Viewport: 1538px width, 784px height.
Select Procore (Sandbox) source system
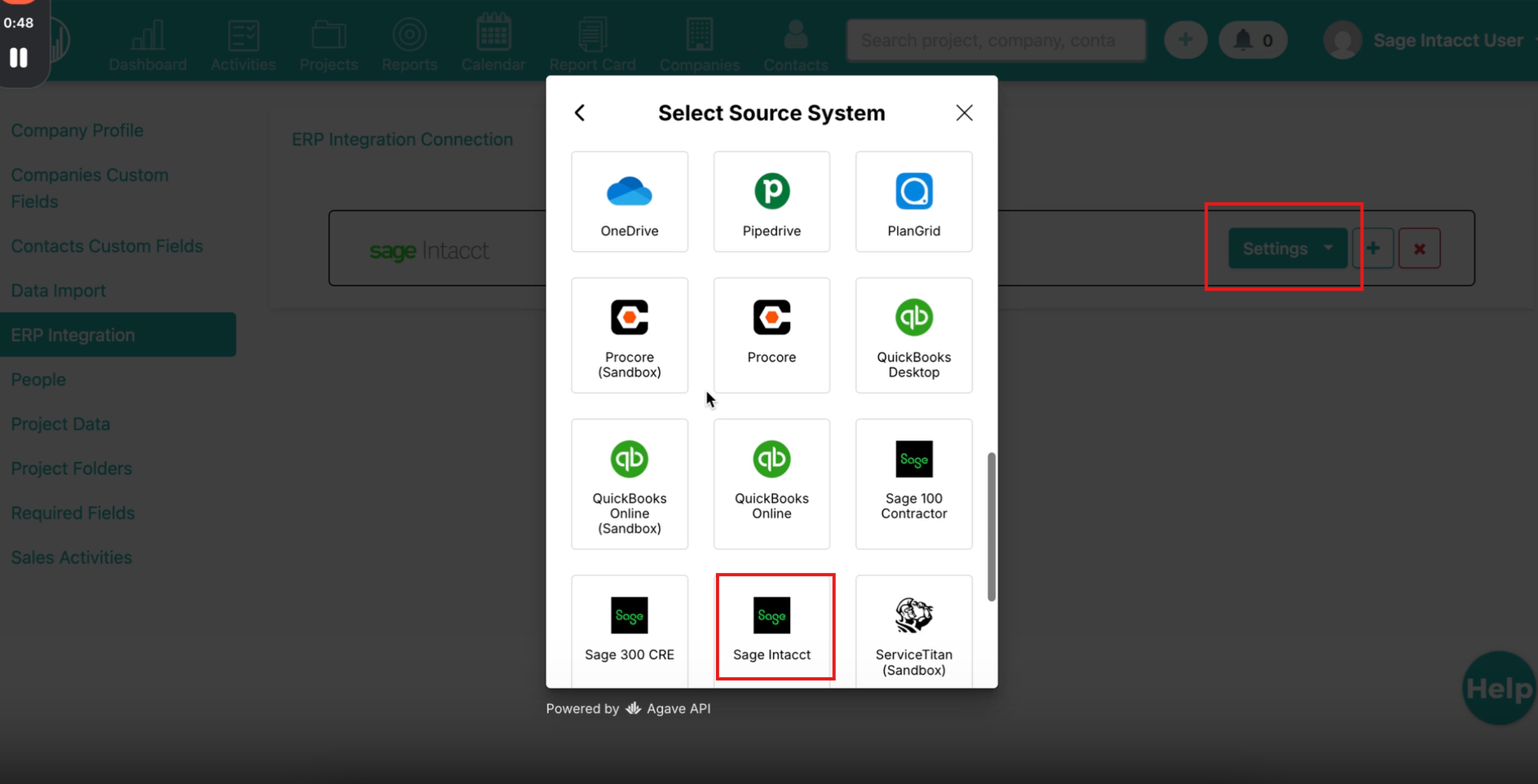pyautogui.click(x=629, y=335)
